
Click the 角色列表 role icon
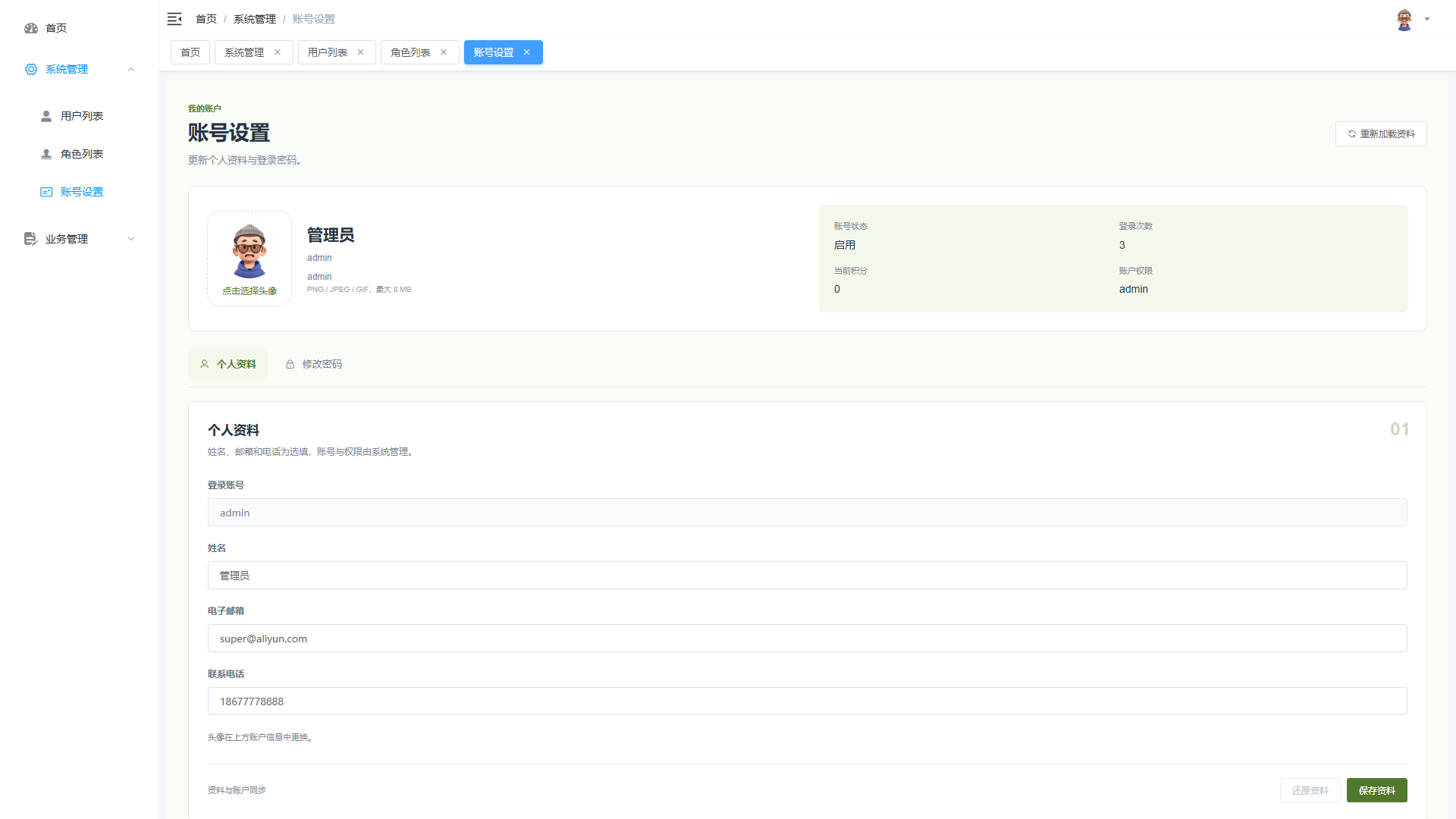click(x=46, y=154)
